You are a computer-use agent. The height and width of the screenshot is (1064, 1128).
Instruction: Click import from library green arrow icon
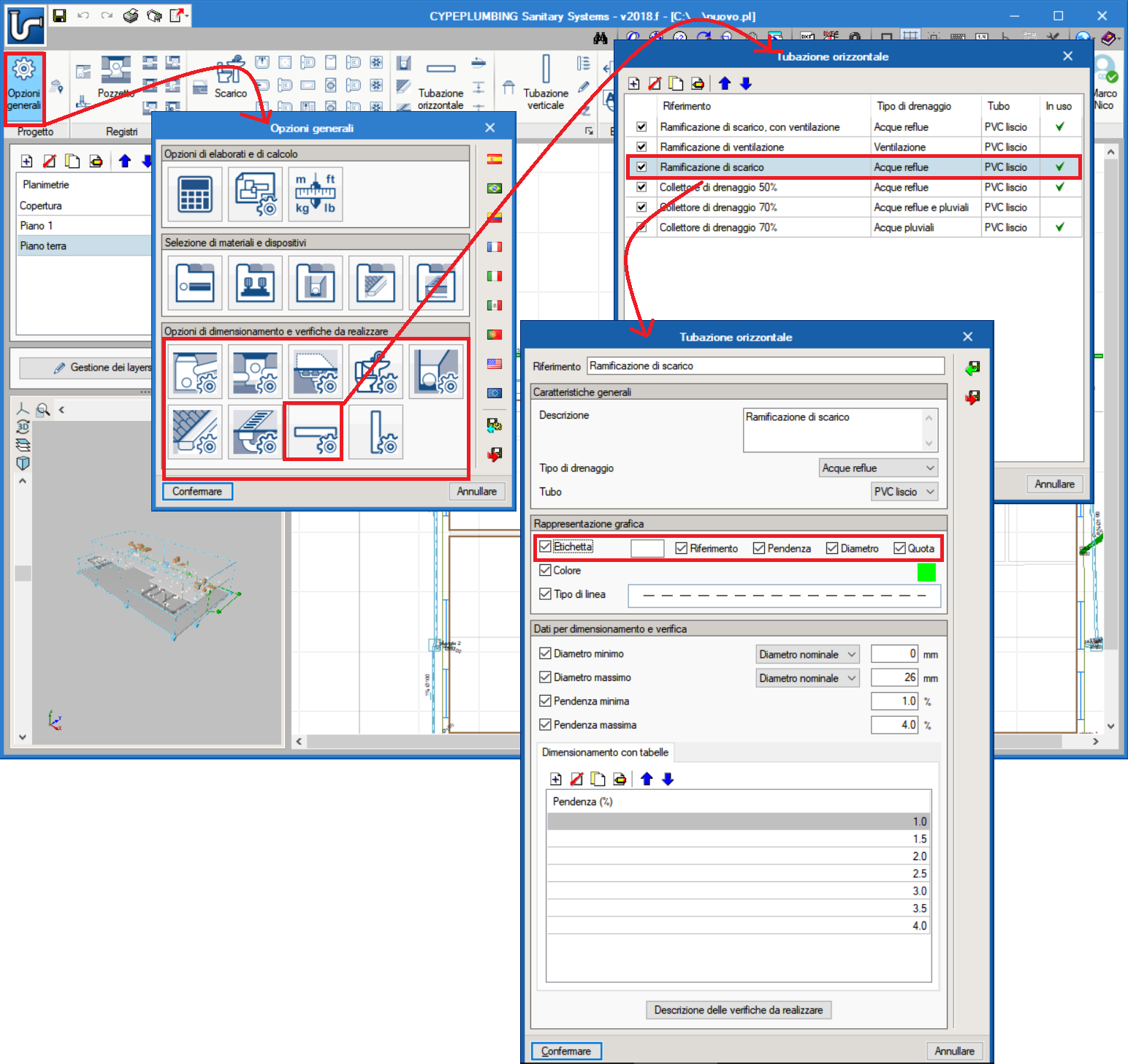pyautogui.click(x=972, y=368)
